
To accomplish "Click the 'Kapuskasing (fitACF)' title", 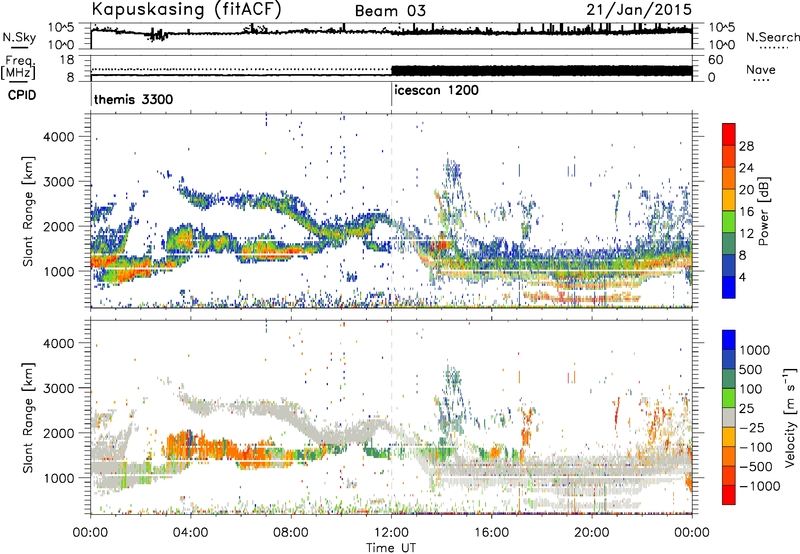I will click(x=186, y=10).
